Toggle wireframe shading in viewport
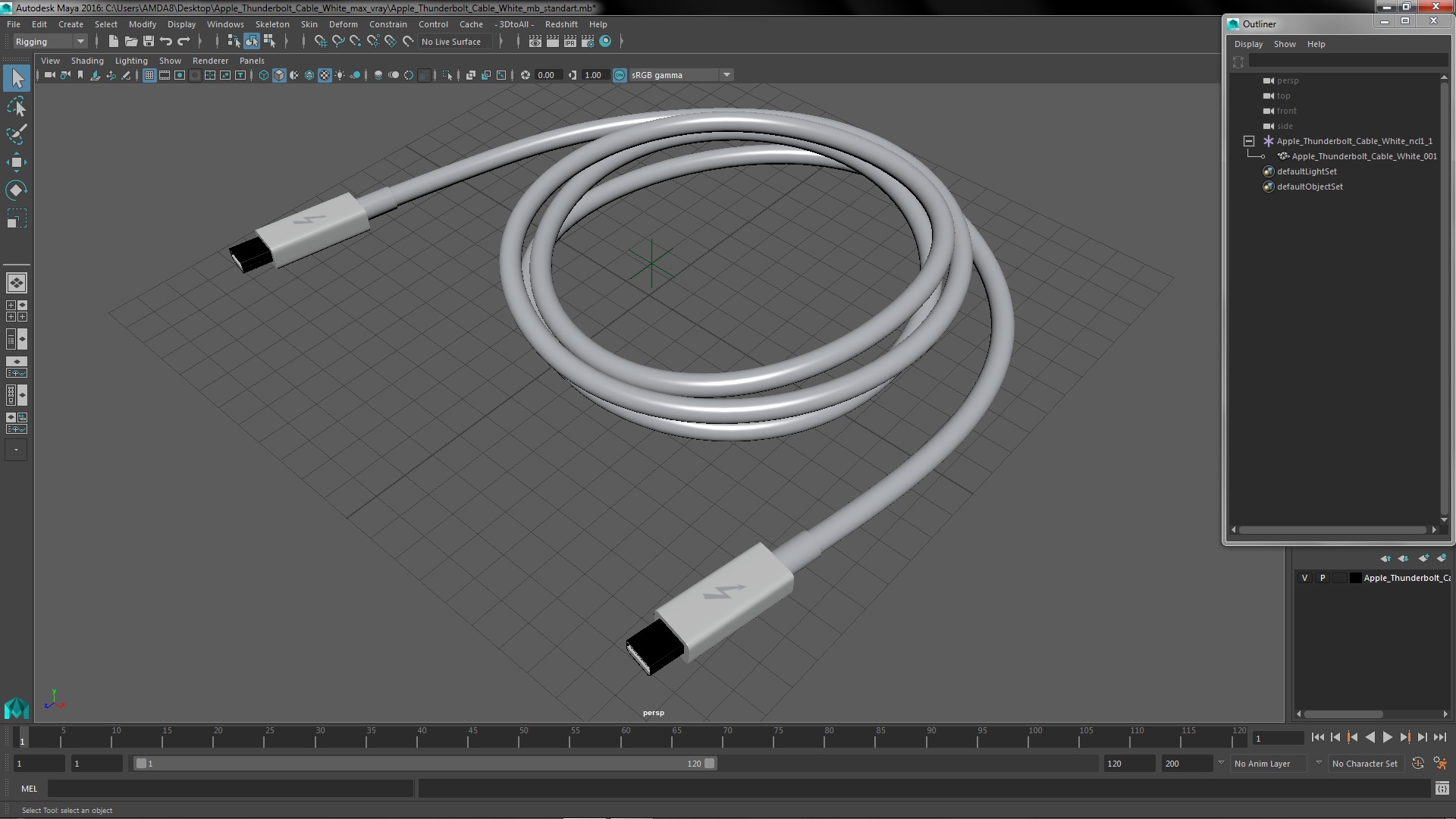This screenshot has height=819, width=1456. (x=264, y=75)
